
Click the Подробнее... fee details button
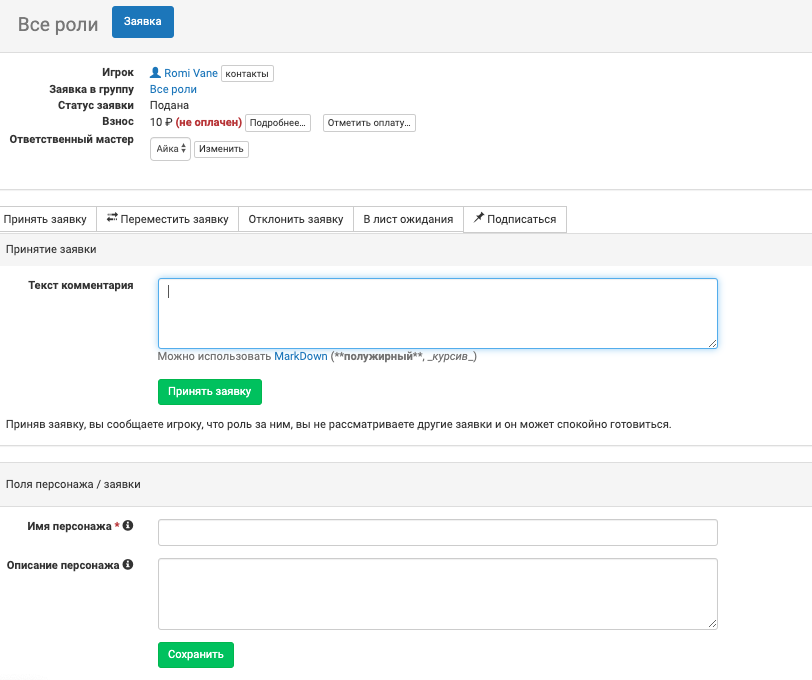pyautogui.click(x=278, y=123)
